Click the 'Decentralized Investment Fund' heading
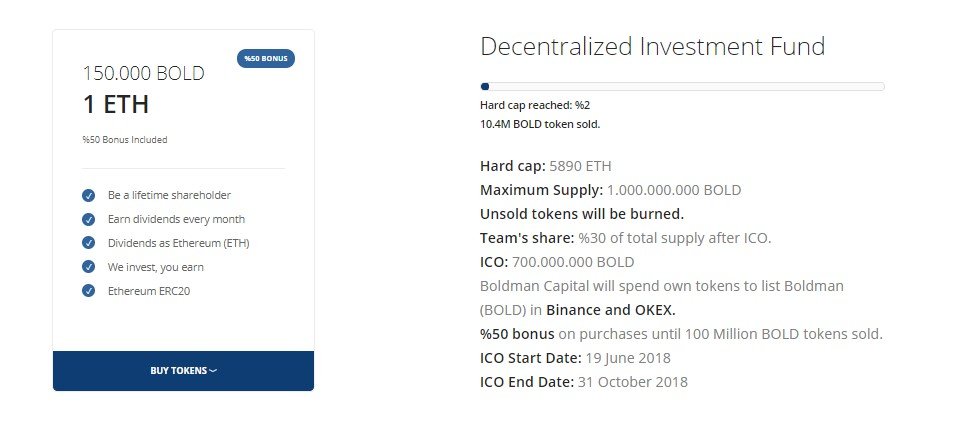The height and width of the screenshot is (441, 964). 652,47
